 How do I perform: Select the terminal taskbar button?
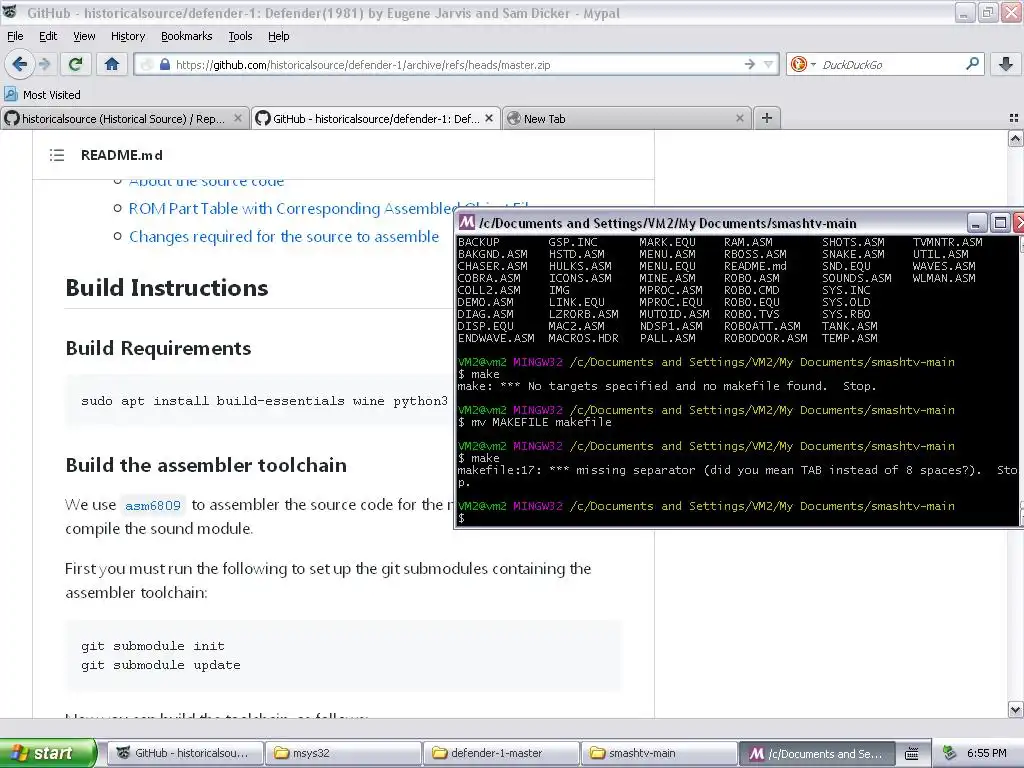816,753
